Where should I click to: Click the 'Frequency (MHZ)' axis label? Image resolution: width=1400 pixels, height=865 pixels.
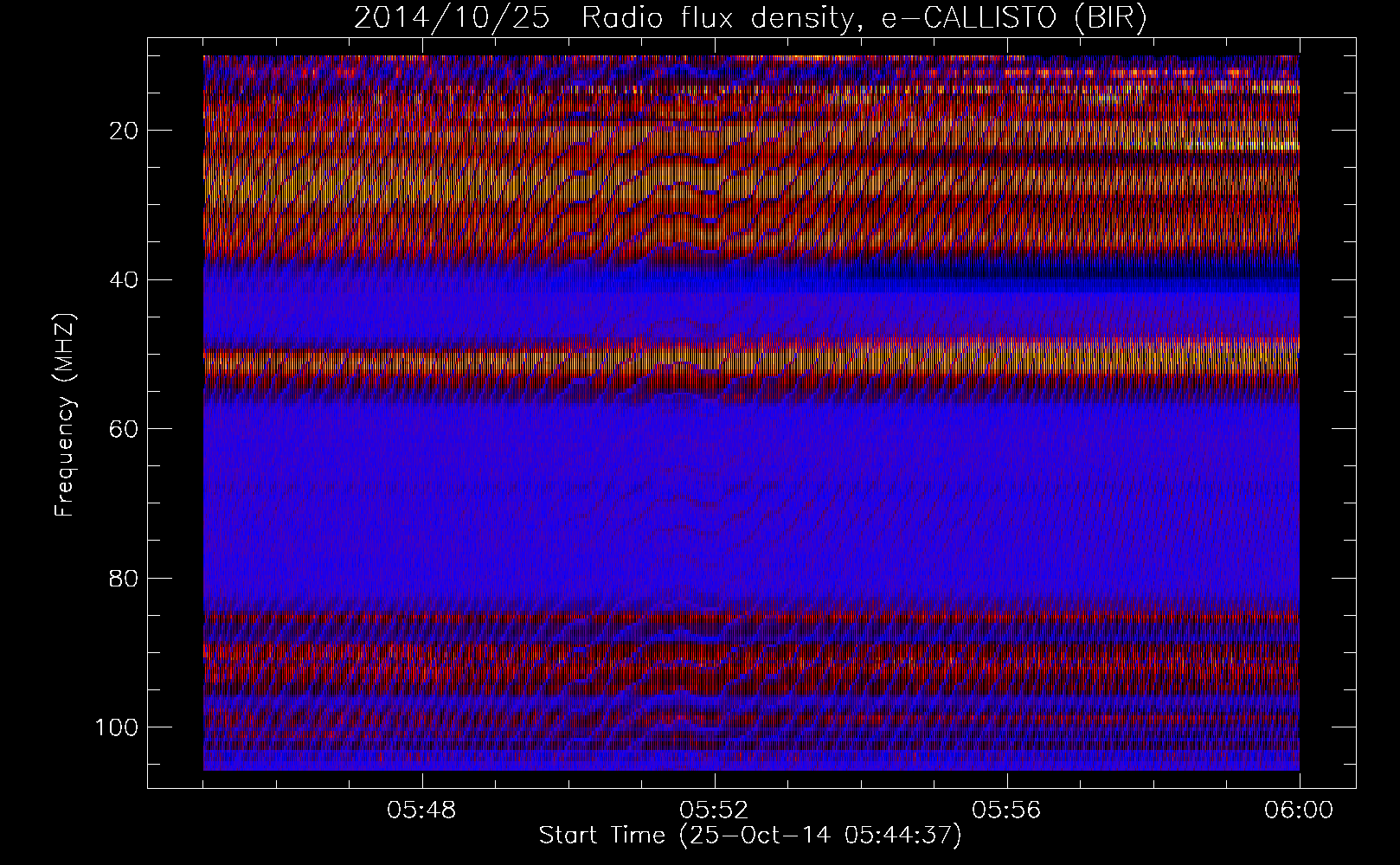(x=66, y=415)
